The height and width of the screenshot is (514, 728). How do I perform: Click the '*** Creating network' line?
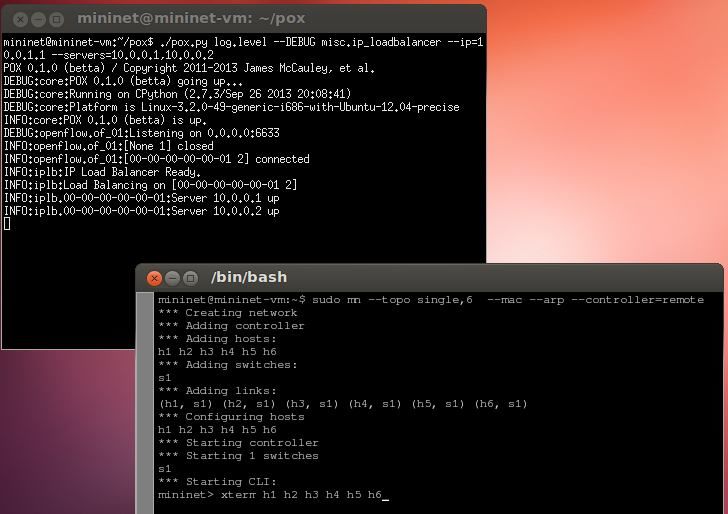(228, 312)
